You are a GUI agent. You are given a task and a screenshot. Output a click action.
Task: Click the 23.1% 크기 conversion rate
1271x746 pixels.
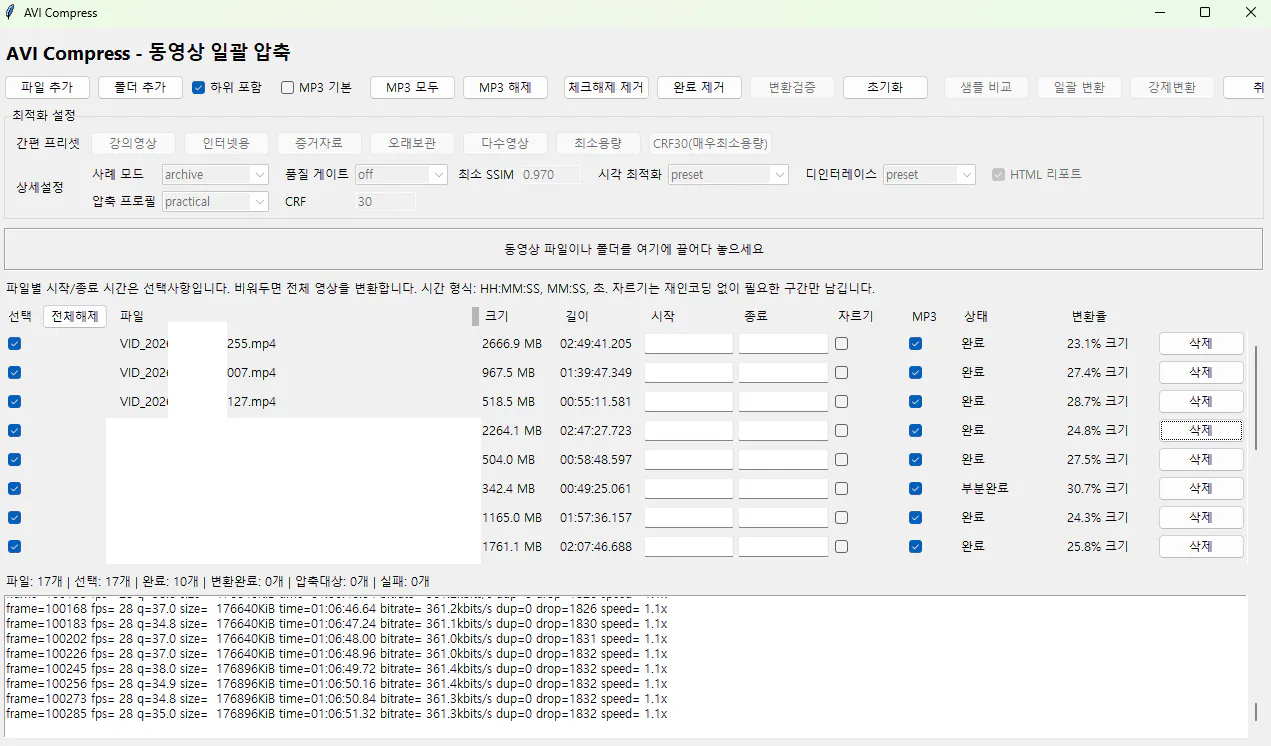click(x=1098, y=344)
